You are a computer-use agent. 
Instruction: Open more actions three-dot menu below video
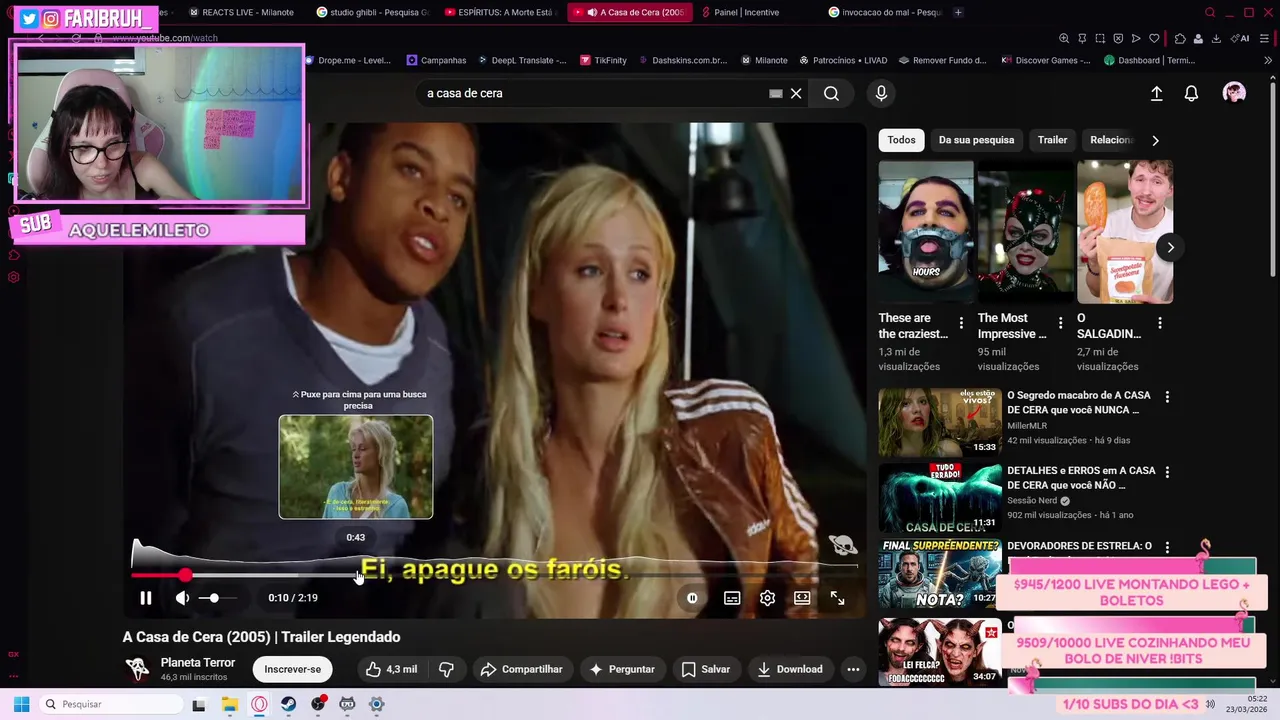coord(853,669)
